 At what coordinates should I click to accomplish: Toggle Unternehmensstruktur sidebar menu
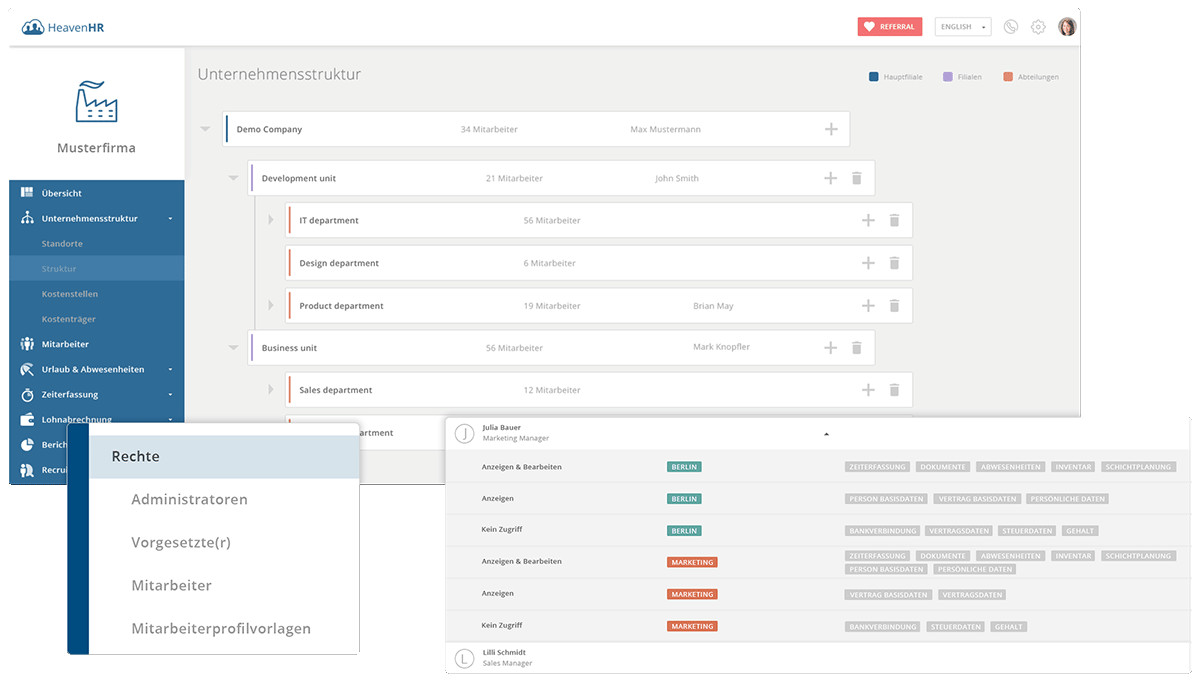tap(97, 218)
